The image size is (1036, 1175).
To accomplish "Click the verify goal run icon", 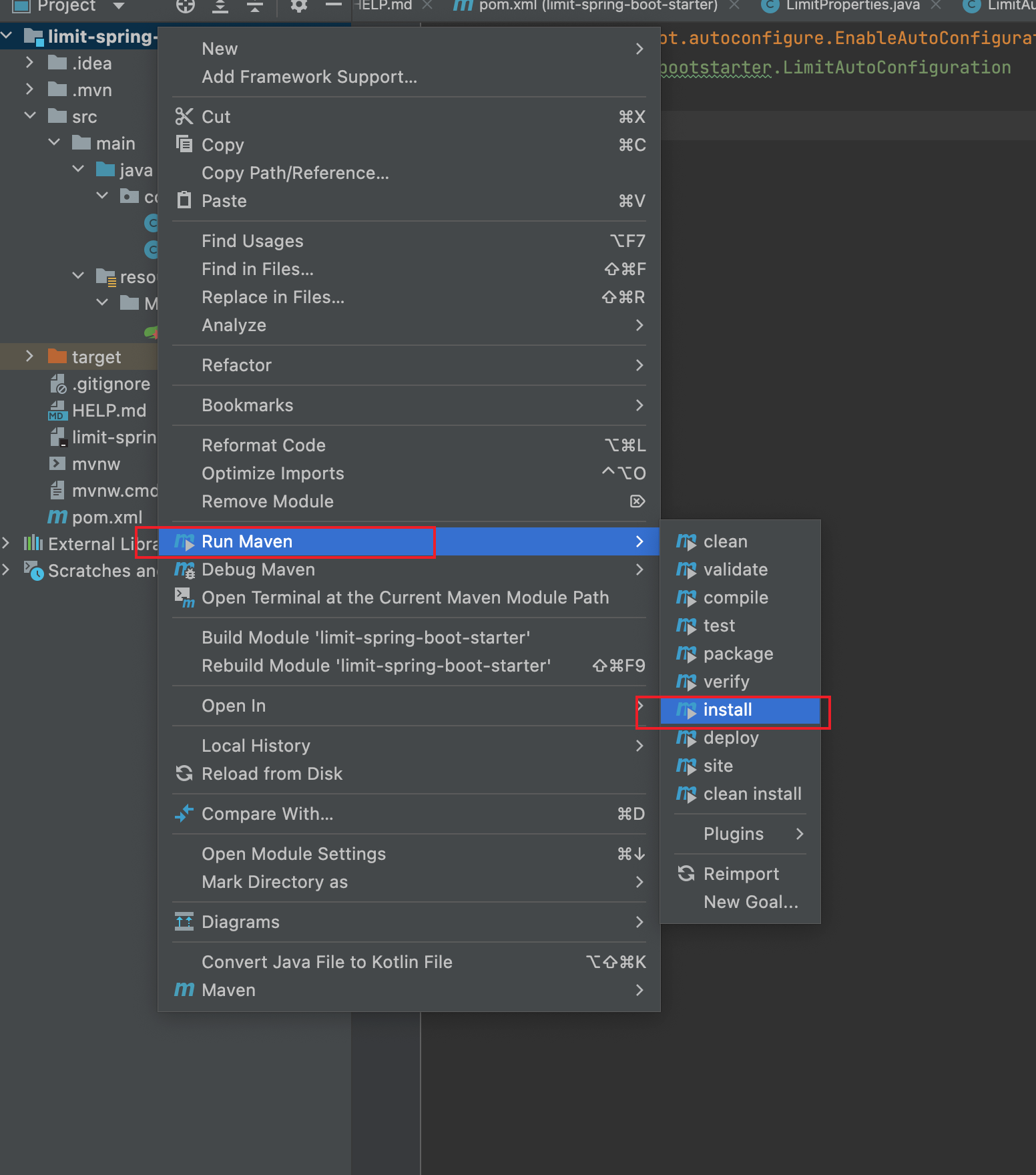I will pyautogui.click(x=686, y=682).
